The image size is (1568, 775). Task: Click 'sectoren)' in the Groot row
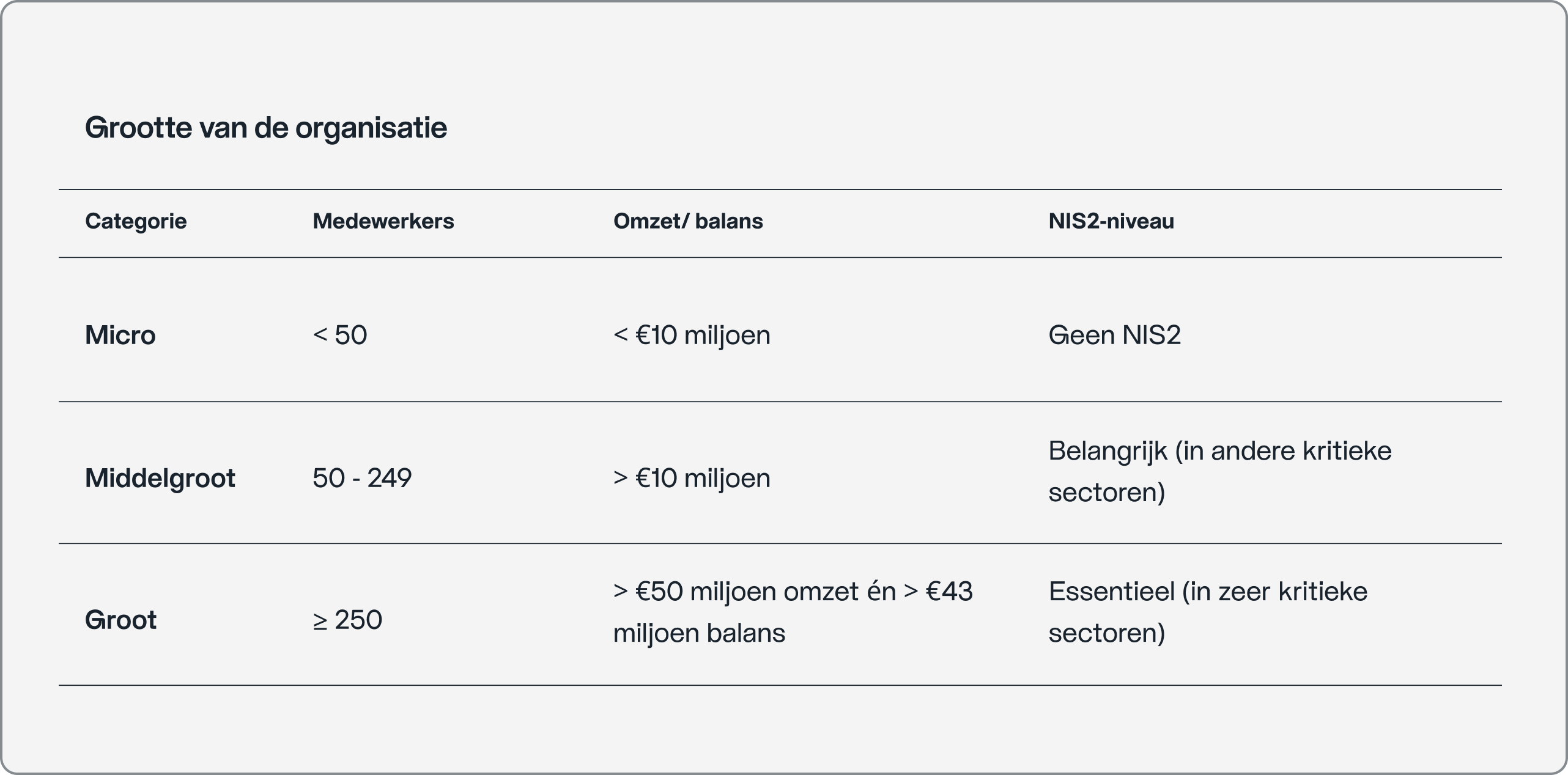(x=1107, y=633)
